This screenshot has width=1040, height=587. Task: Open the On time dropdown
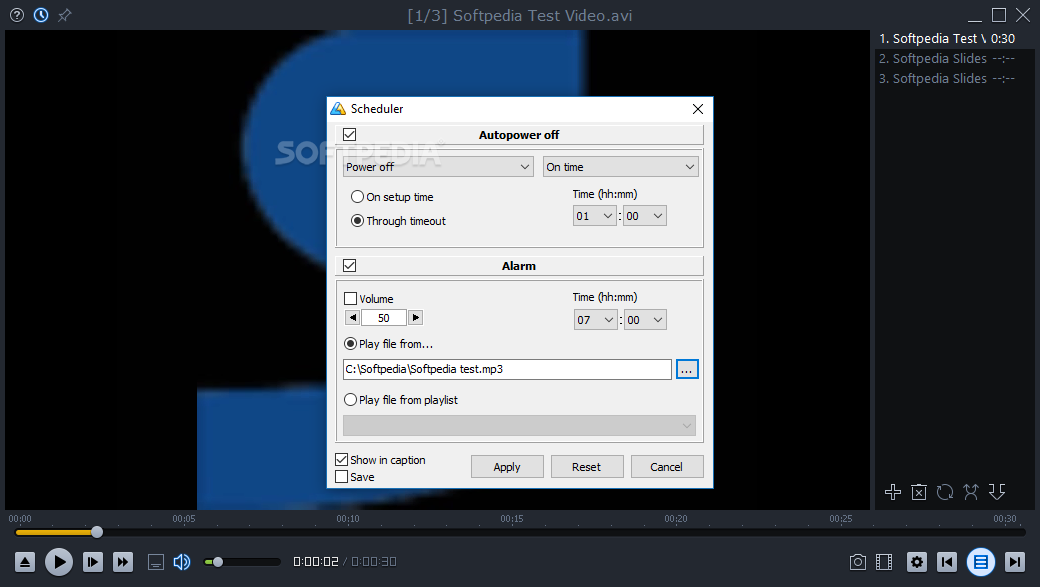coord(620,166)
